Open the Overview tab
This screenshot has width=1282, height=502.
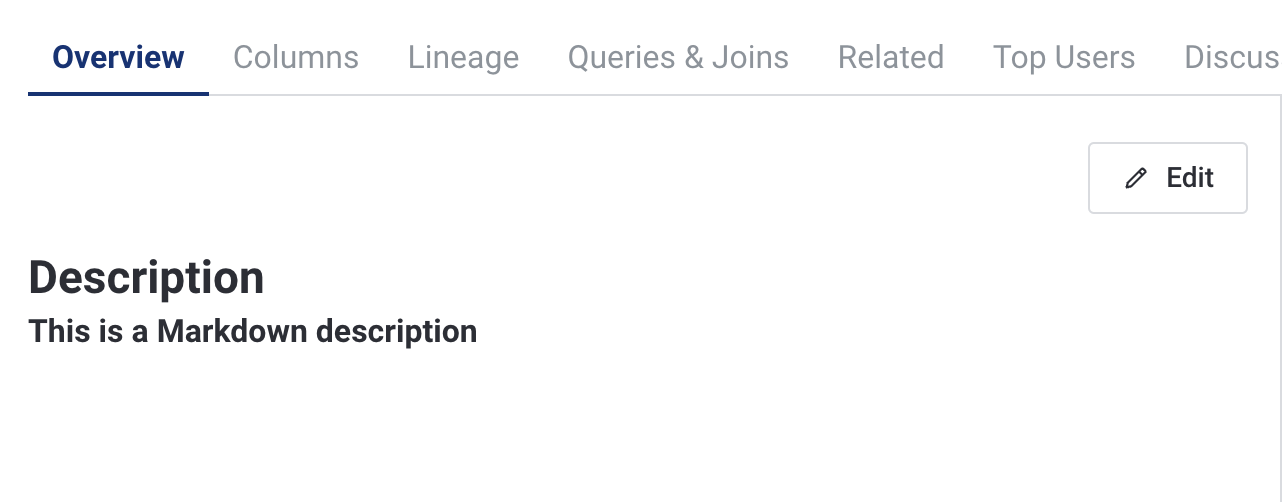tap(118, 58)
